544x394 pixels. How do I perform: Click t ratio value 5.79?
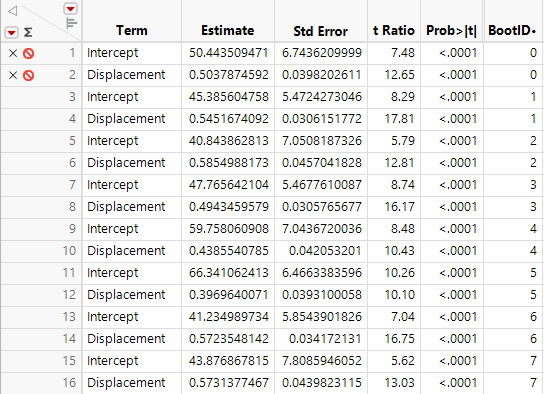[x=403, y=141]
